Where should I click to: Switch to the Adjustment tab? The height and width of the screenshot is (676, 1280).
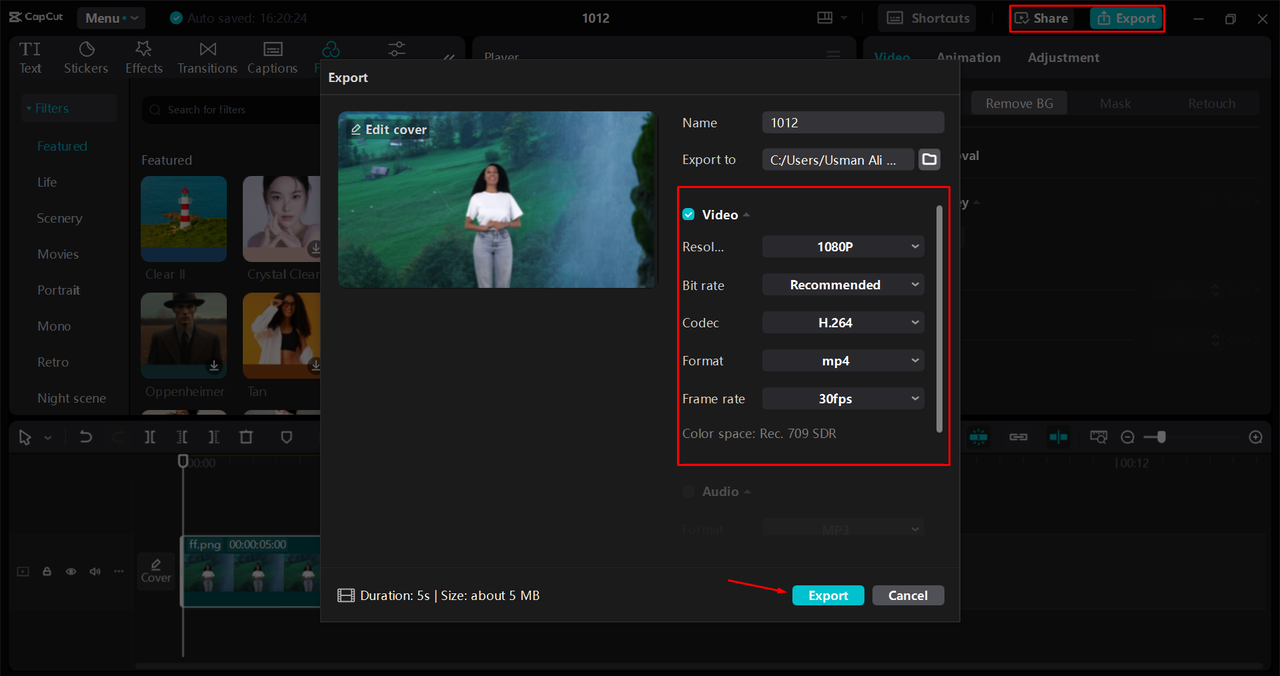coord(1063,58)
